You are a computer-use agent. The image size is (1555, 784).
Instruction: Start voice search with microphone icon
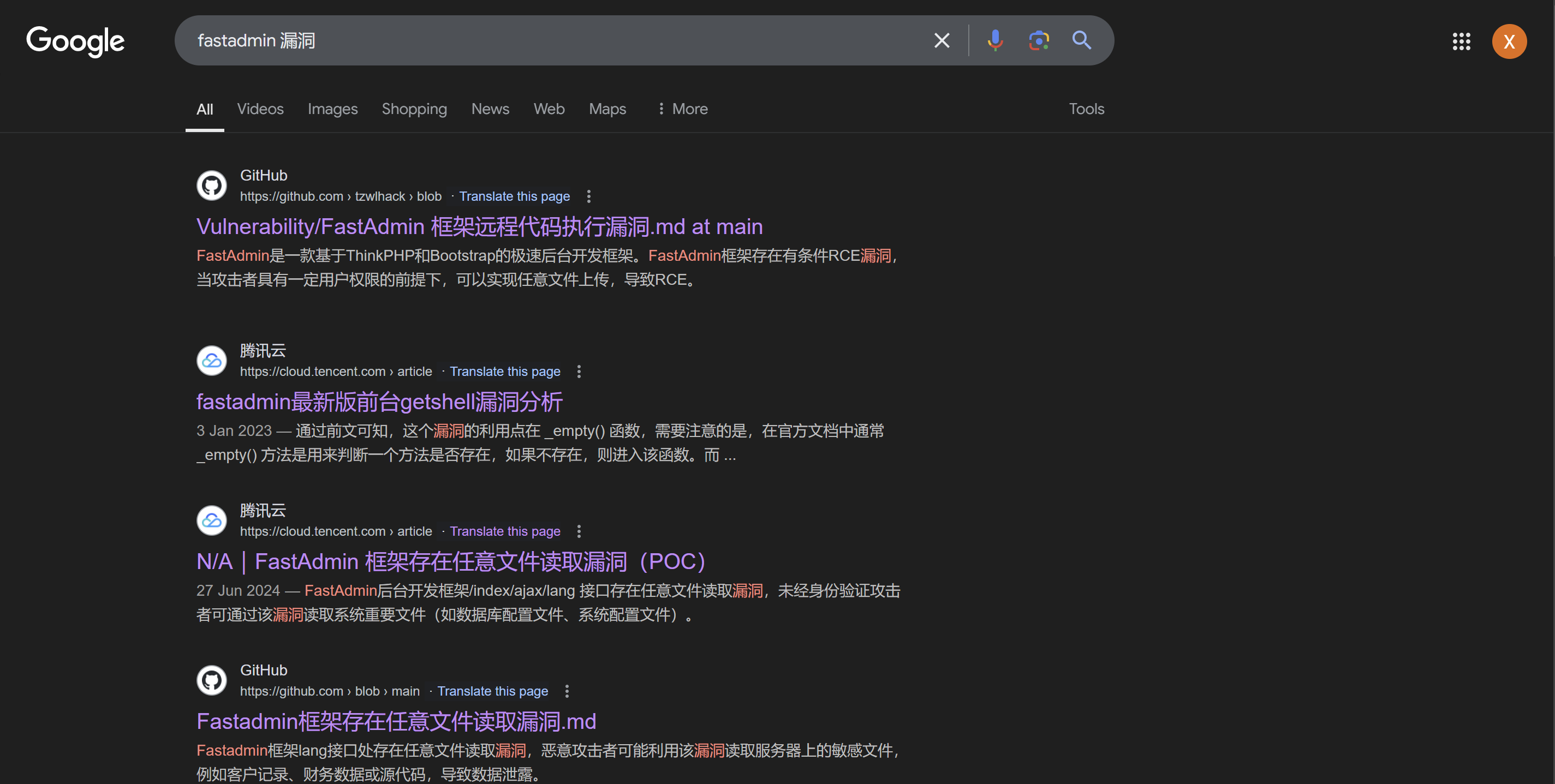[995, 40]
